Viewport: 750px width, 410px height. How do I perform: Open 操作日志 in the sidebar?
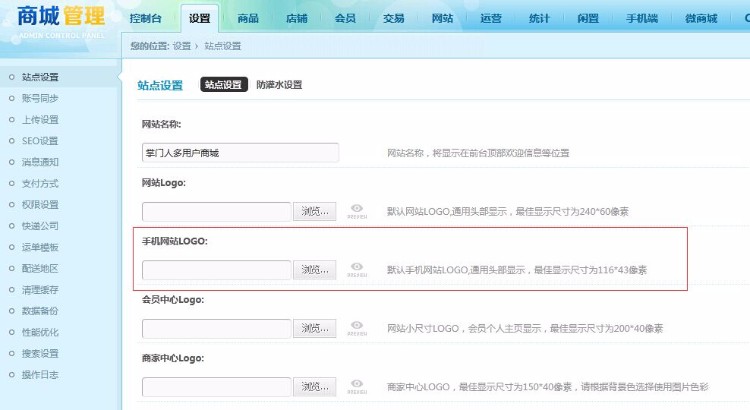tap(40, 375)
